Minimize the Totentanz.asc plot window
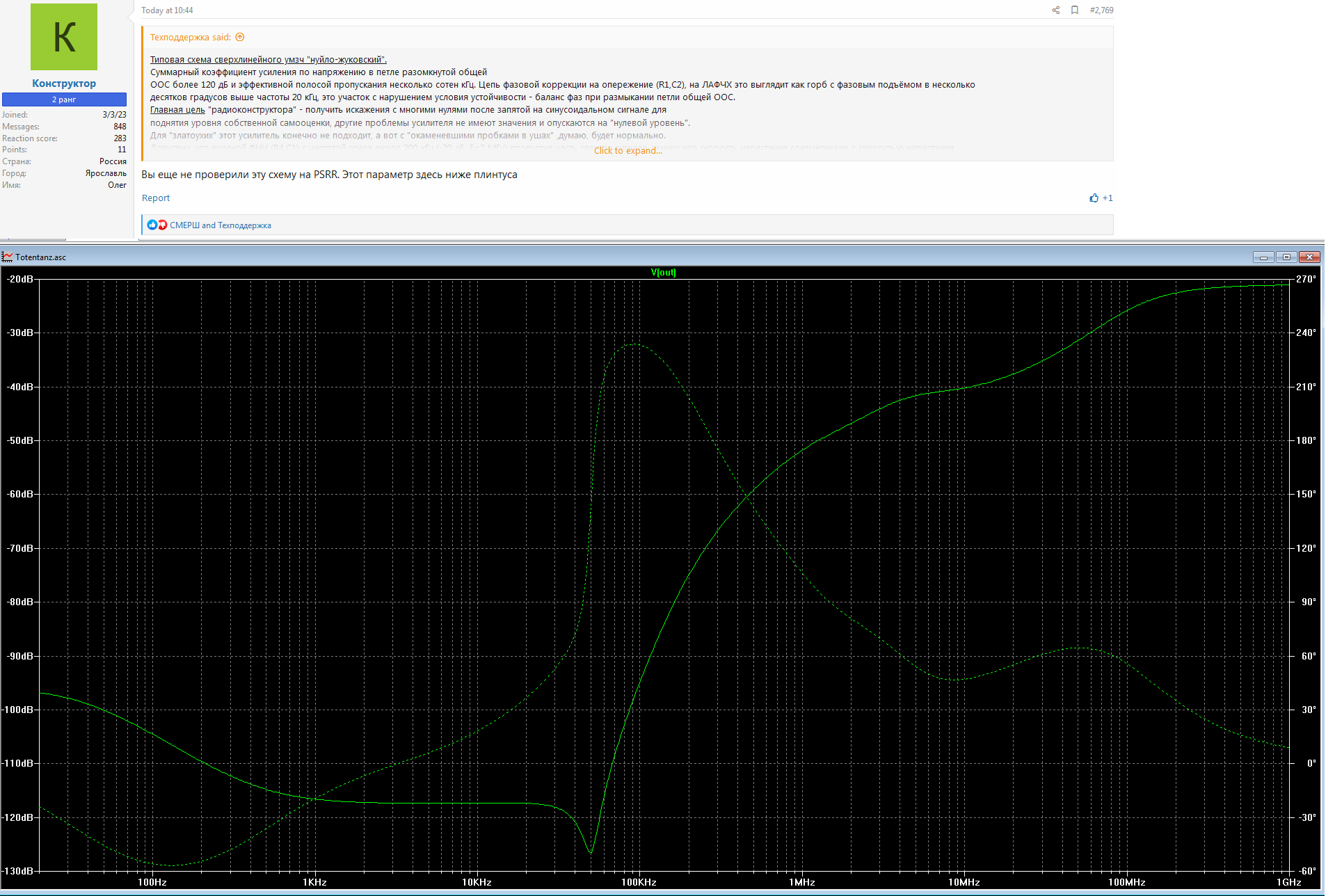1335x896 pixels. (x=1263, y=257)
